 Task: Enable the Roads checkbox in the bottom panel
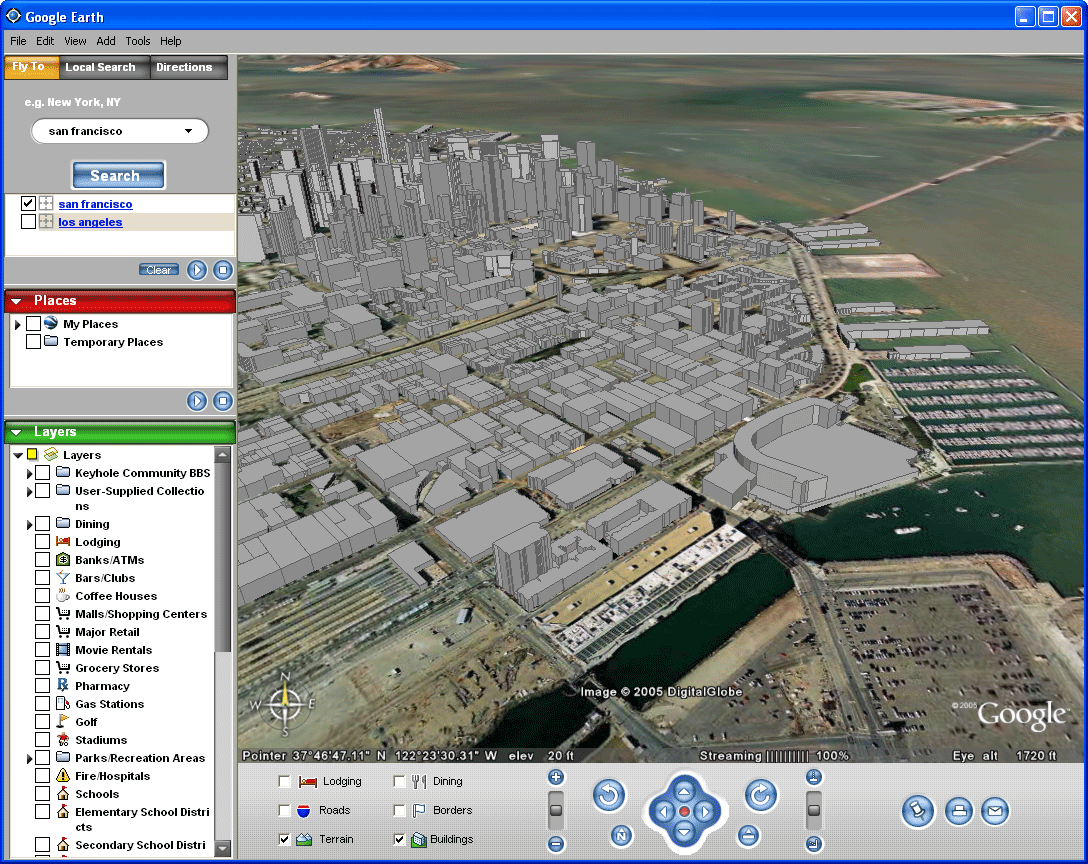pyautogui.click(x=285, y=811)
